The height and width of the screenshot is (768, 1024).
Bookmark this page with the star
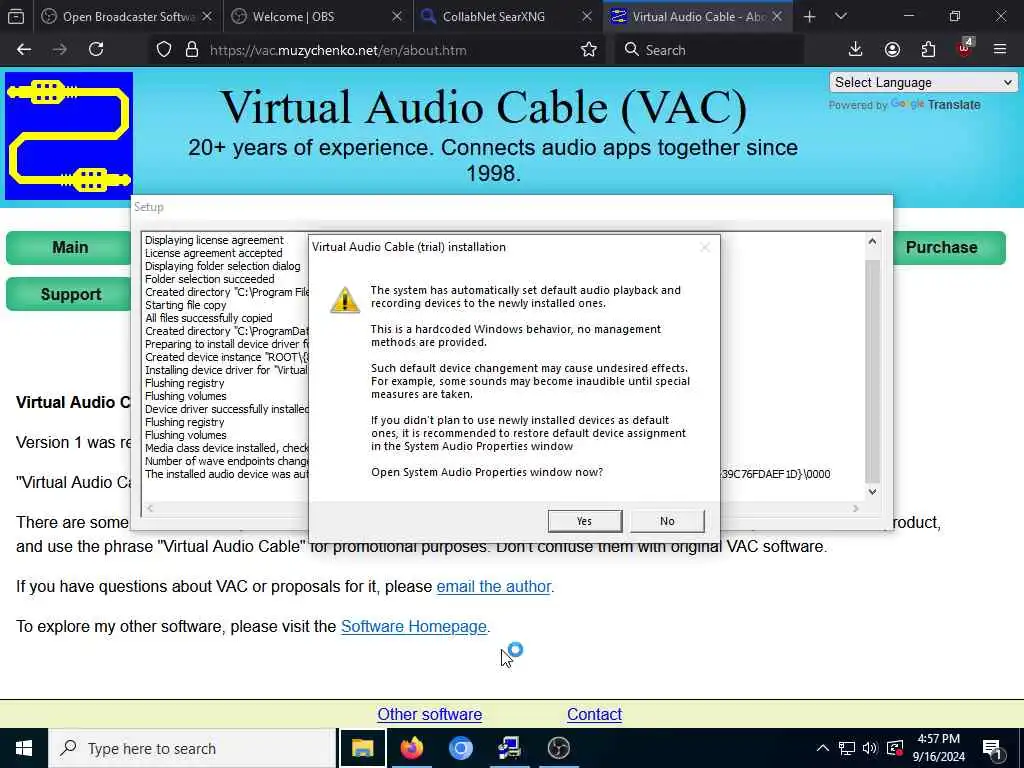588,50
